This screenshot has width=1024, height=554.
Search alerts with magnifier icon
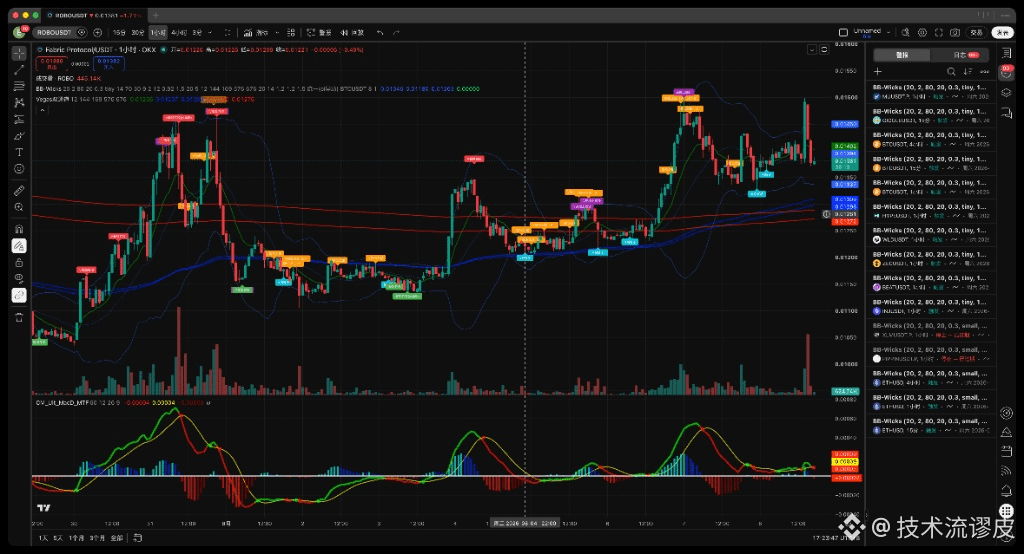[952, 71]
